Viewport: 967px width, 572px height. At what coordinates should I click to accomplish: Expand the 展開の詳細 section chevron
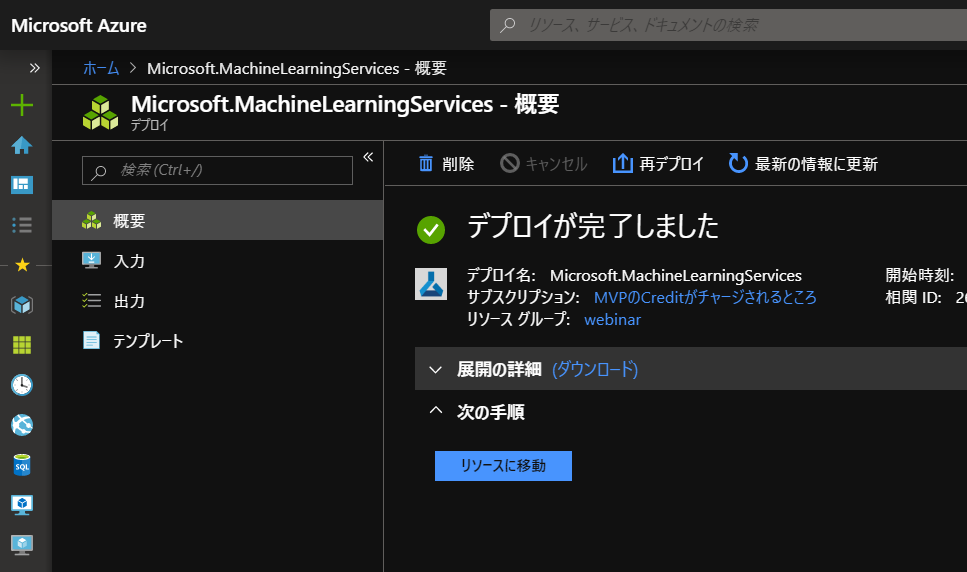(x=435, y=370)
